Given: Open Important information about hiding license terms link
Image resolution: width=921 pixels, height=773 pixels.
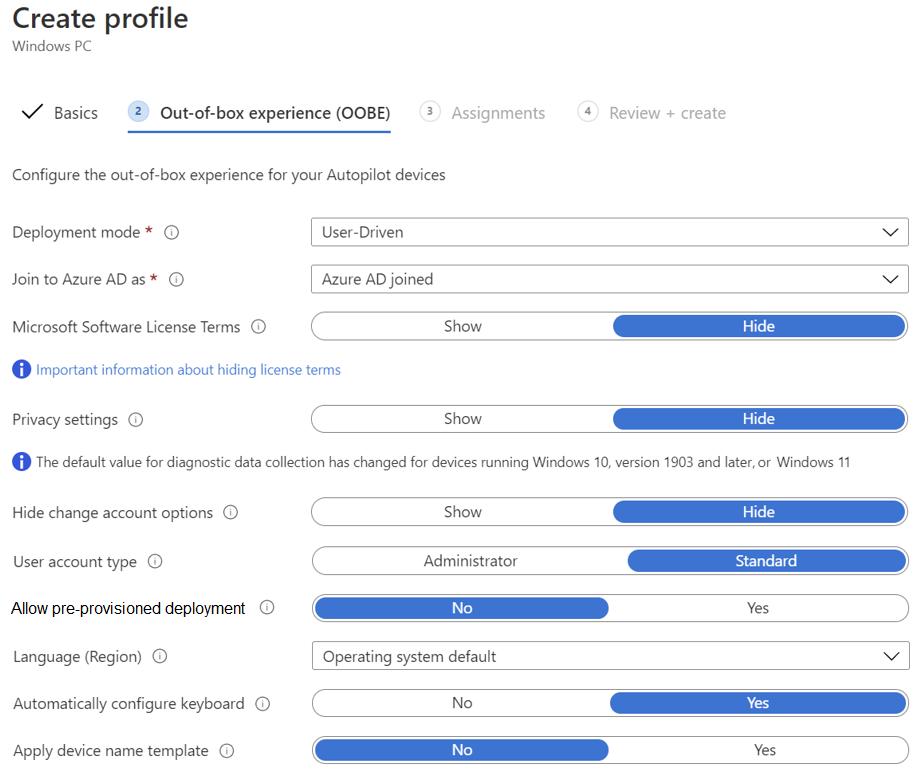Looking at the screenshot, I should (x=188, y=370).
